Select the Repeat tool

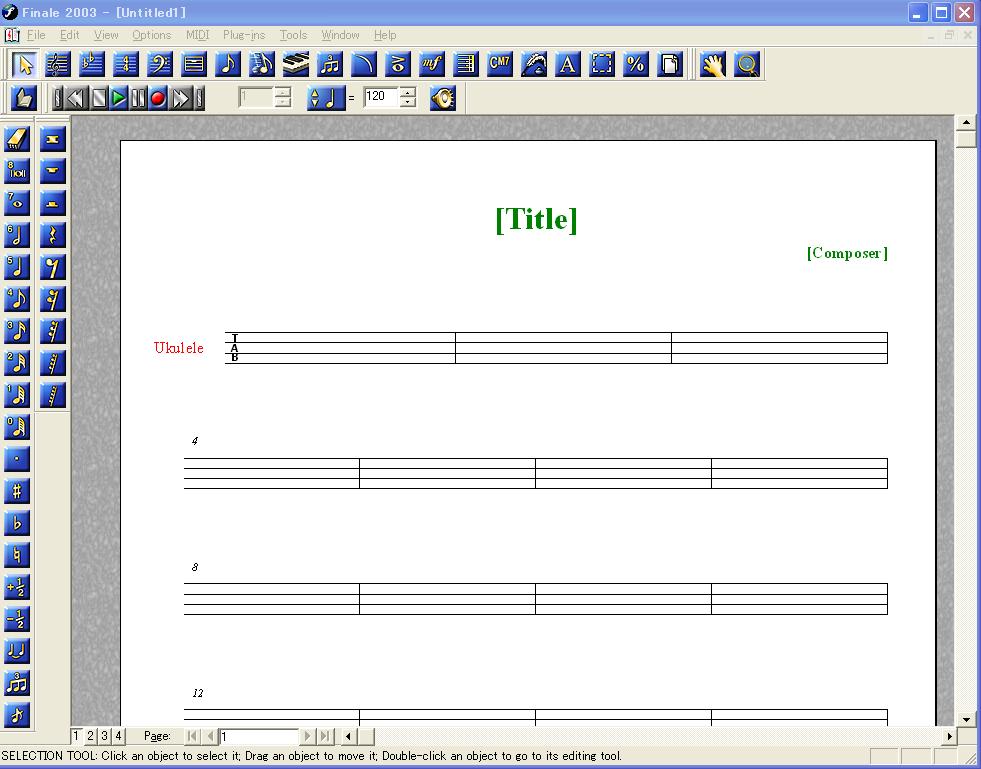point(465,64)
